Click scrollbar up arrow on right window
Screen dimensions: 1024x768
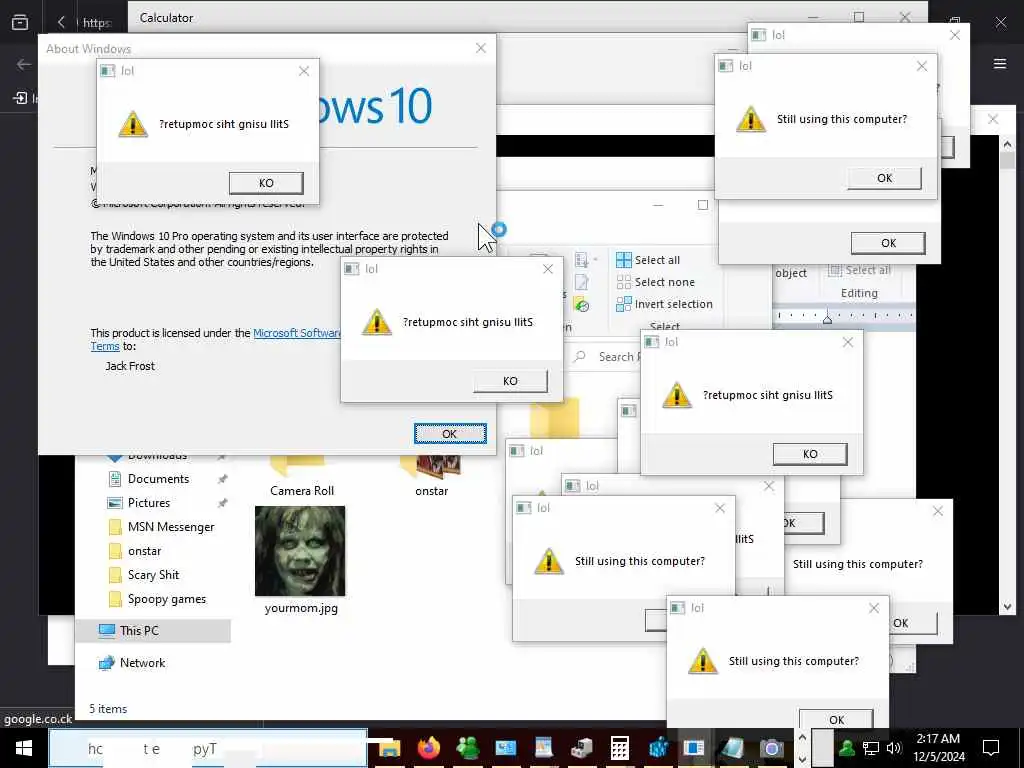(x=1007, y=144)
